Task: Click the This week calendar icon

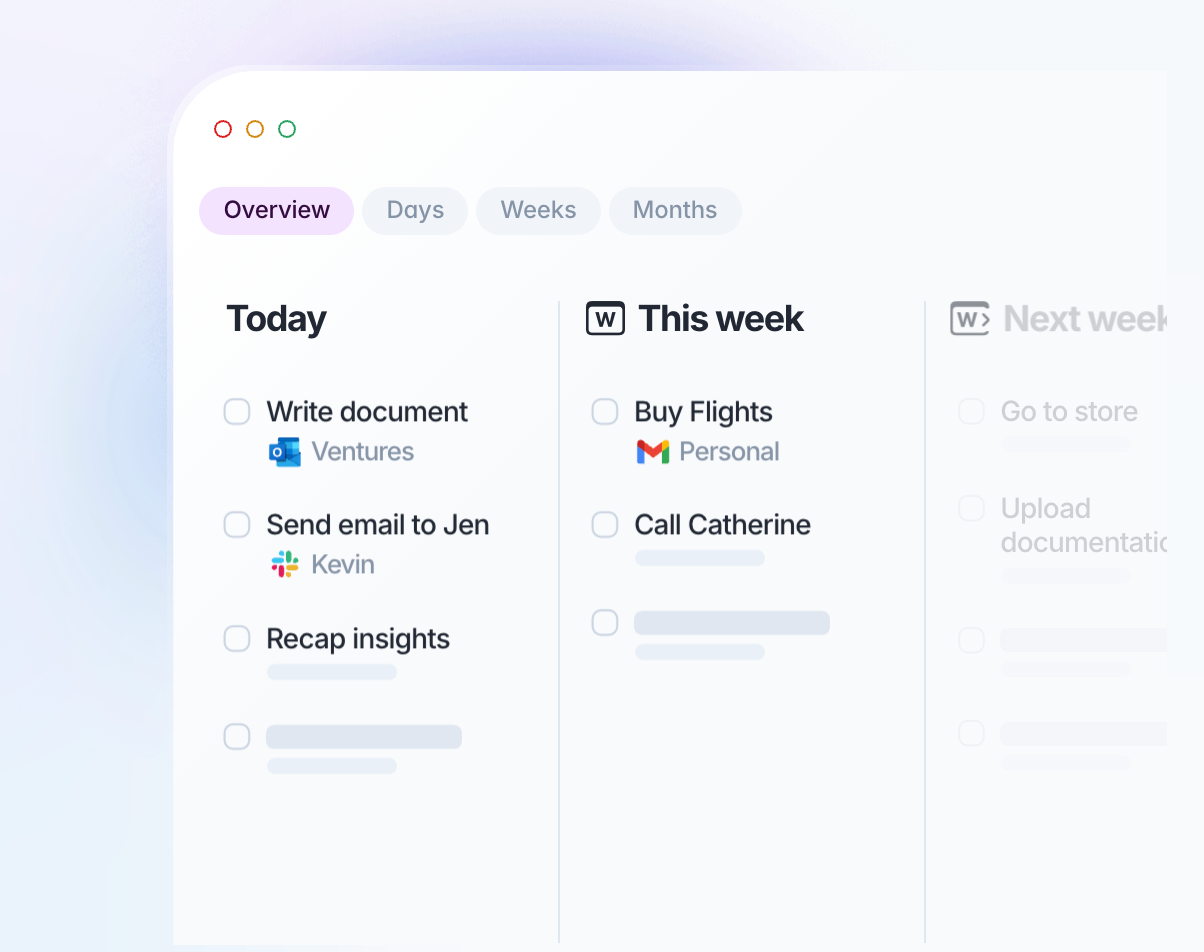Action: click(605, 319)
